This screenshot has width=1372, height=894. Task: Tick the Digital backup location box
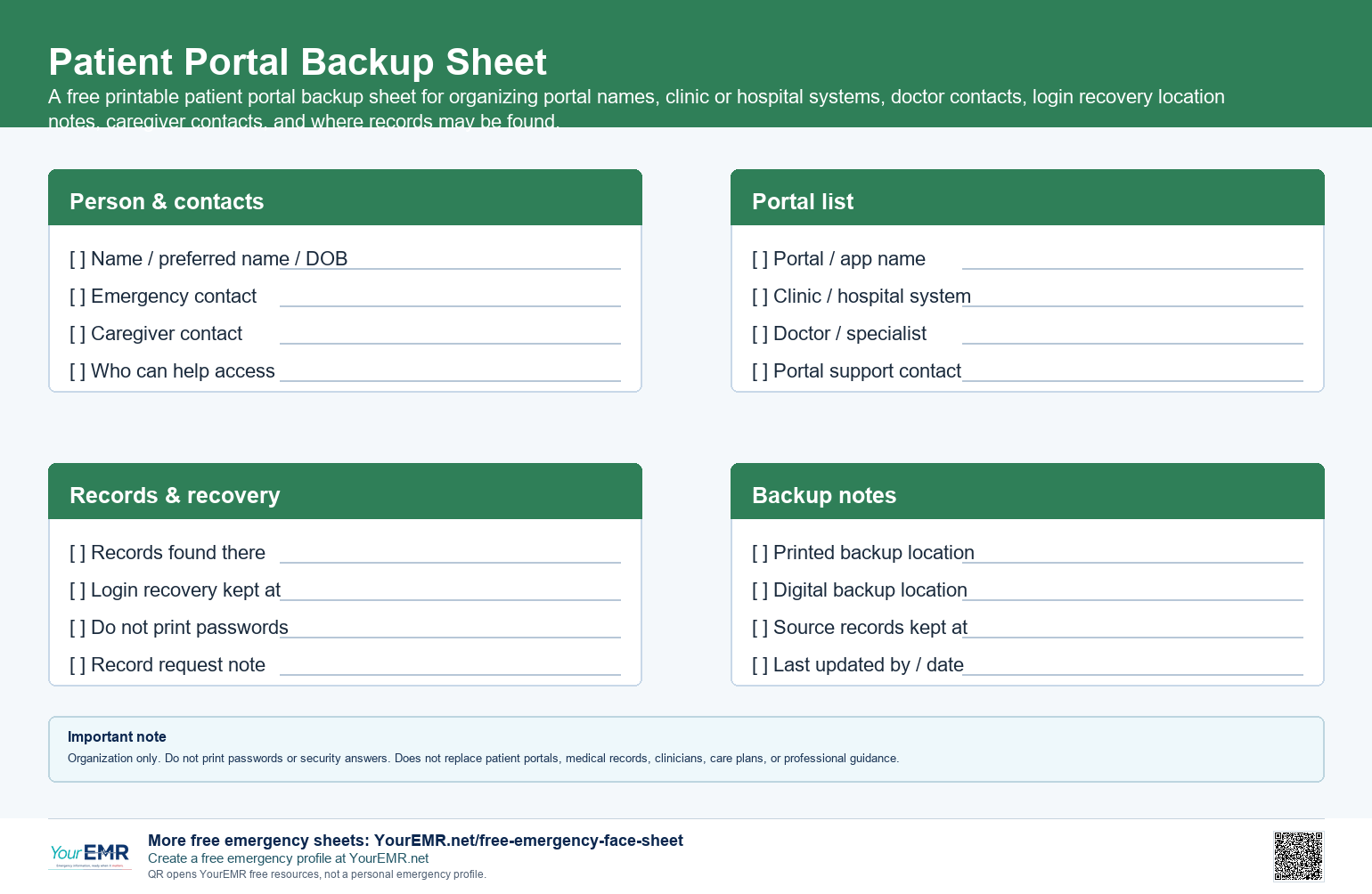click(760, 590)
